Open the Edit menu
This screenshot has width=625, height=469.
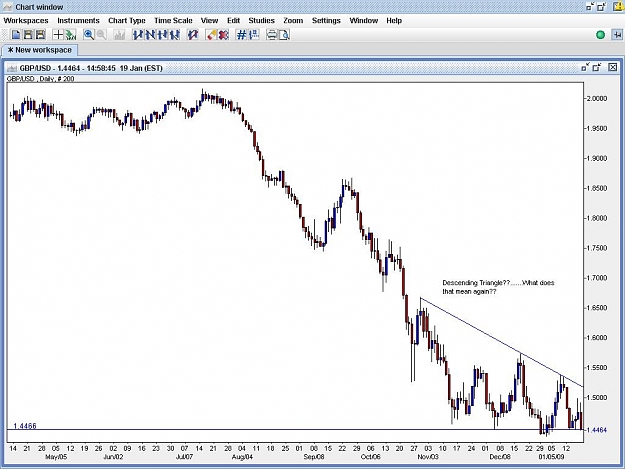233,20
